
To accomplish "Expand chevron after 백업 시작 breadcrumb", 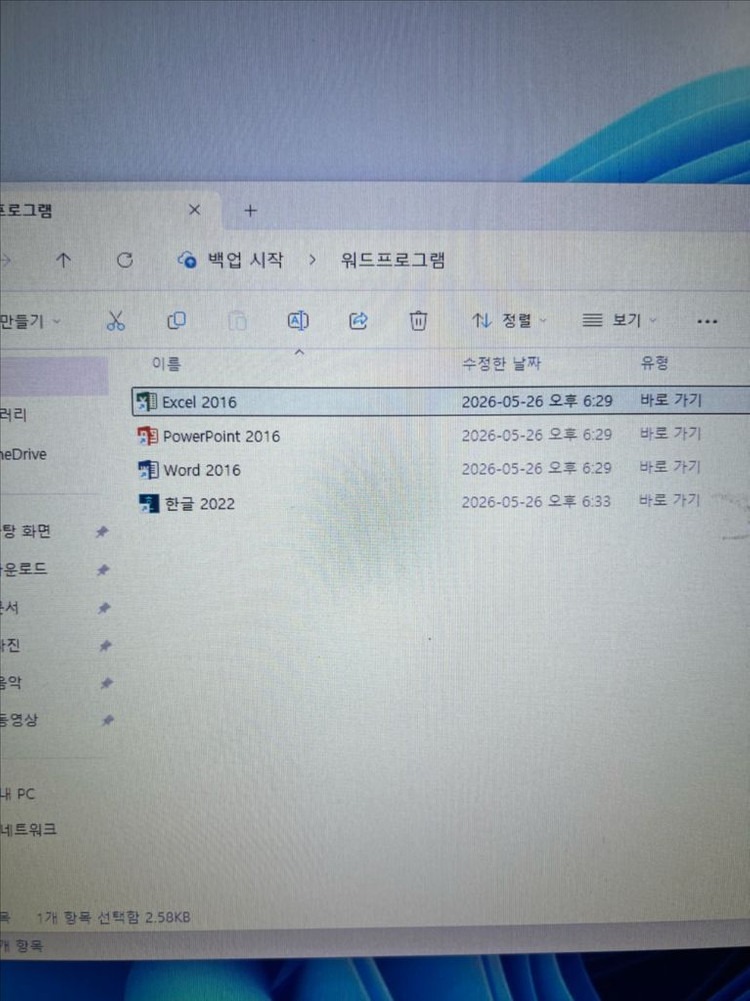I will point(312,260).
